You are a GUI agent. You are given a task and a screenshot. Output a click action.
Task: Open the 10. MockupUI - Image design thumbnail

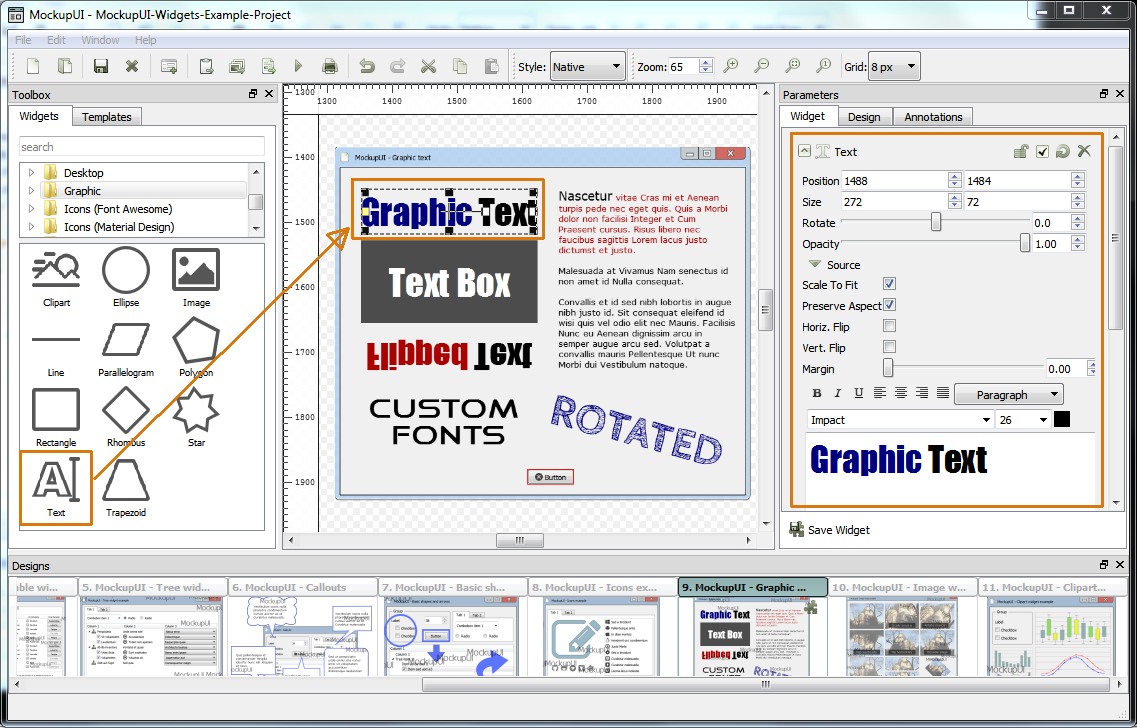click(x=901, y=628)
